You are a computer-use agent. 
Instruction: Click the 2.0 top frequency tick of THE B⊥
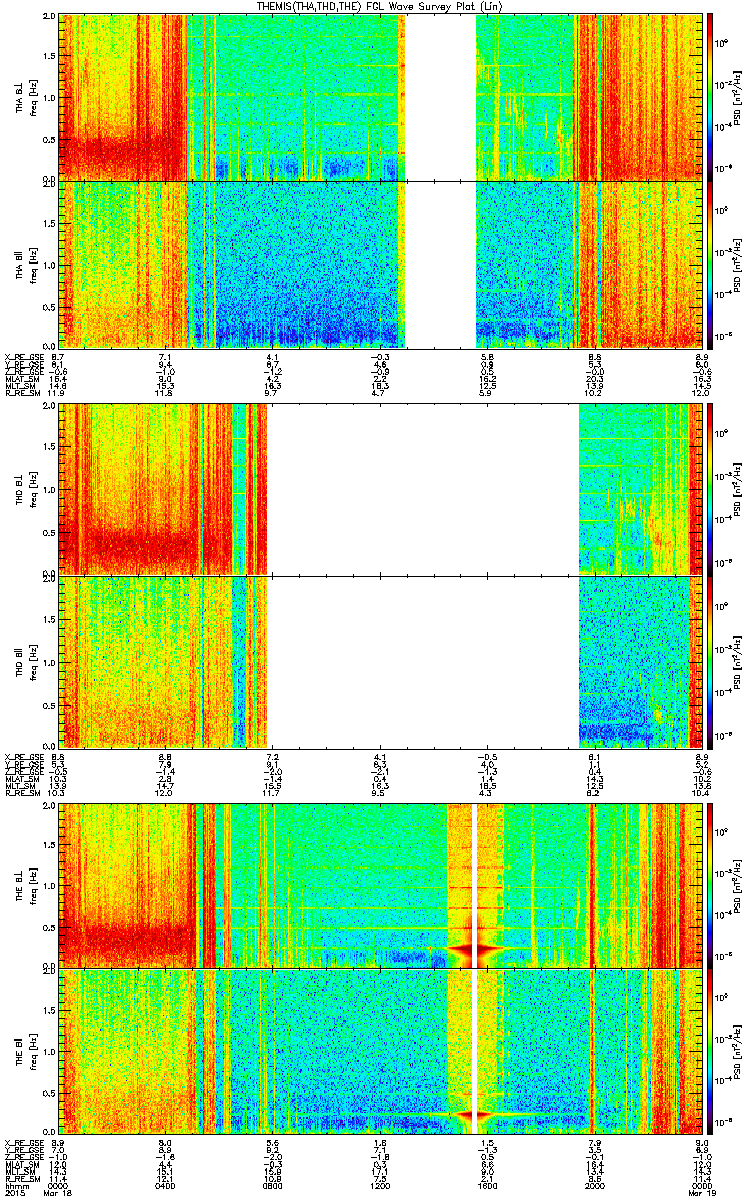(48, 808)
